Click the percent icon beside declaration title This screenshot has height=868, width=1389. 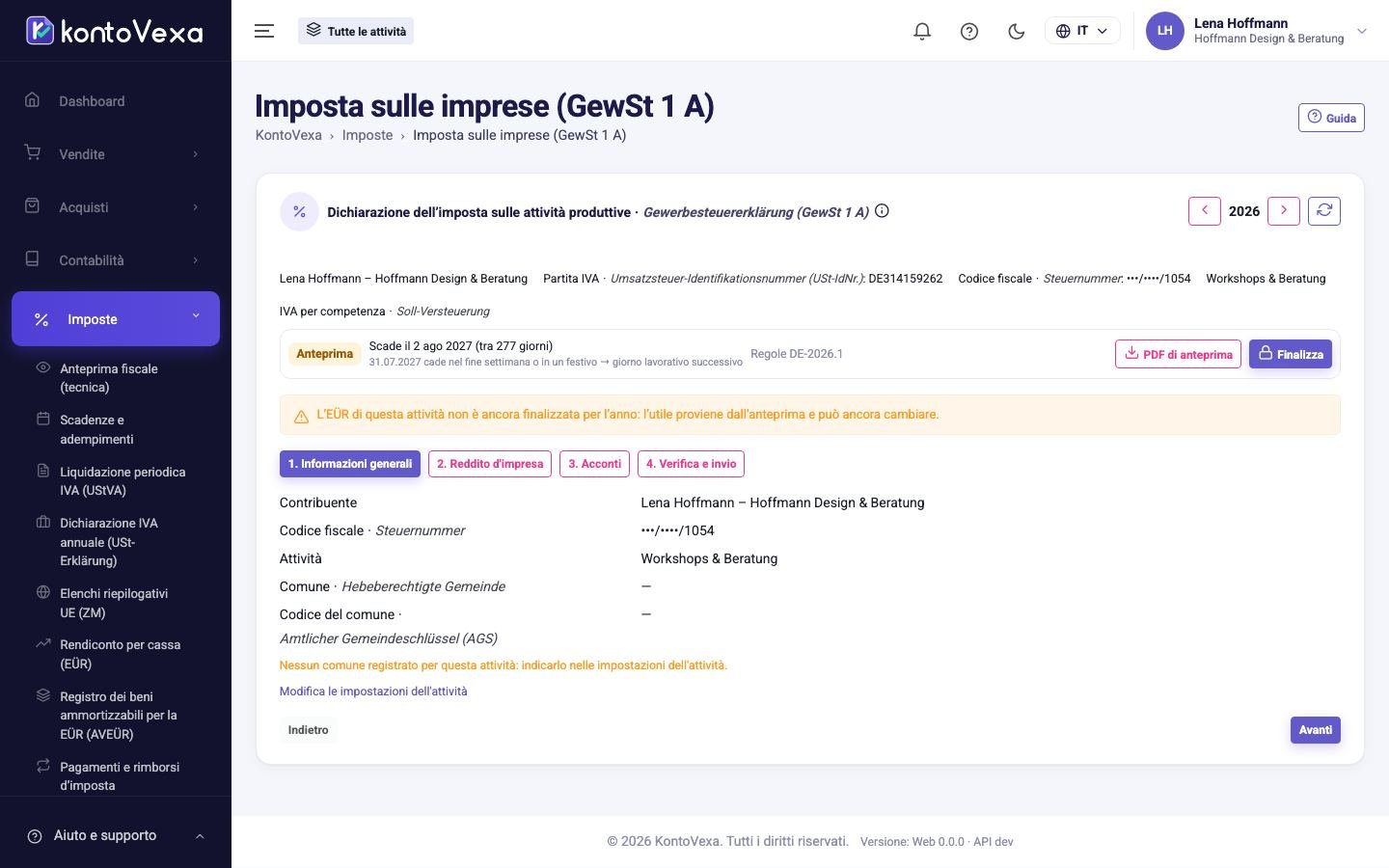[299, 212]
